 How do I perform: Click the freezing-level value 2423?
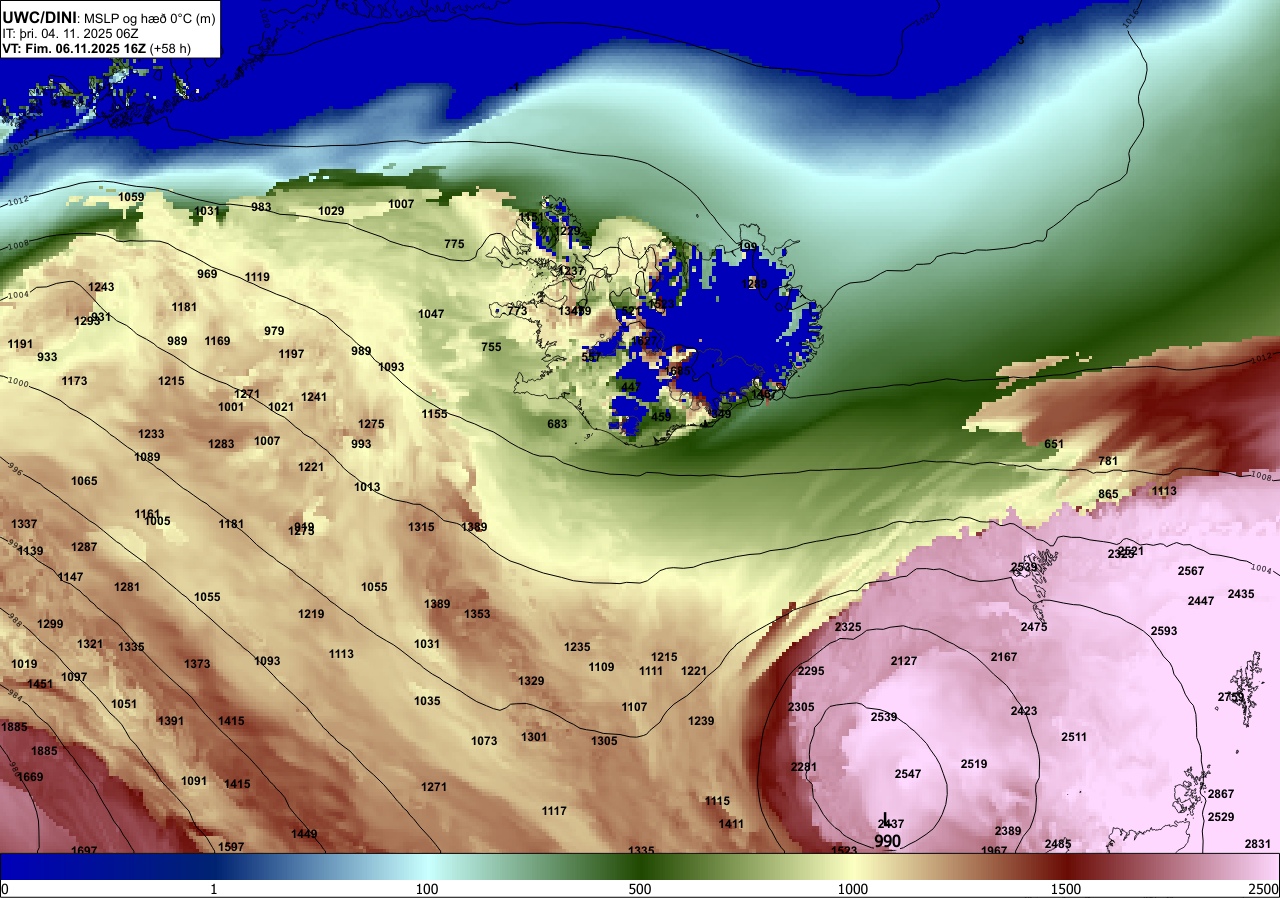click(x=1024, y=711)
